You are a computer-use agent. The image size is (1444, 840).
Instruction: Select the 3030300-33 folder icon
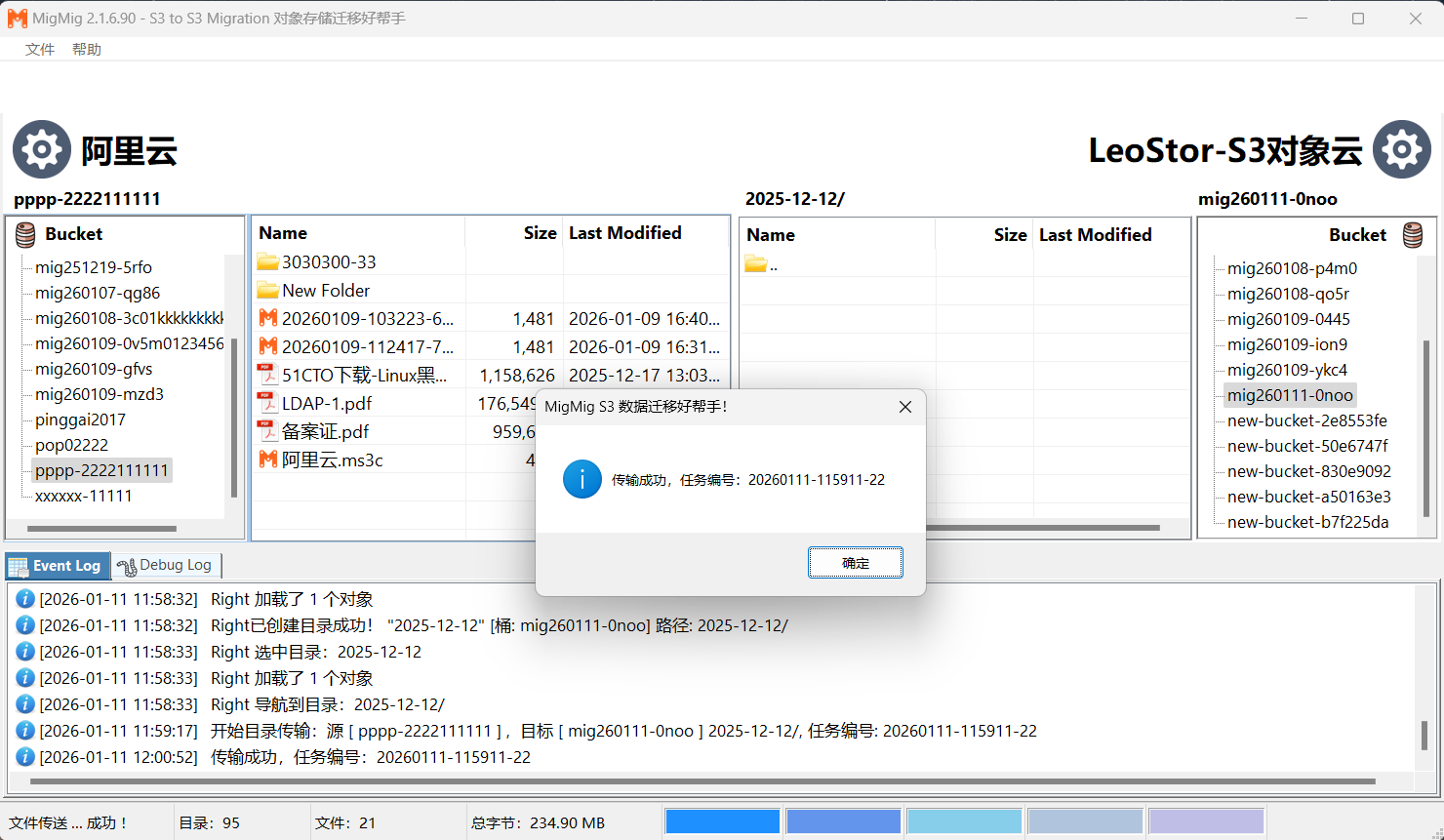[267, 261]
